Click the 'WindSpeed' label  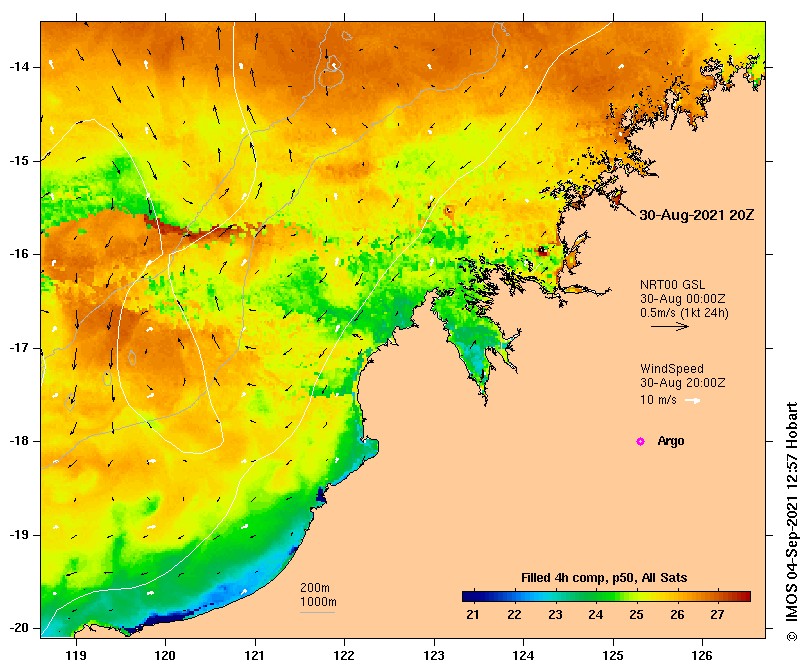pos(672,369)
